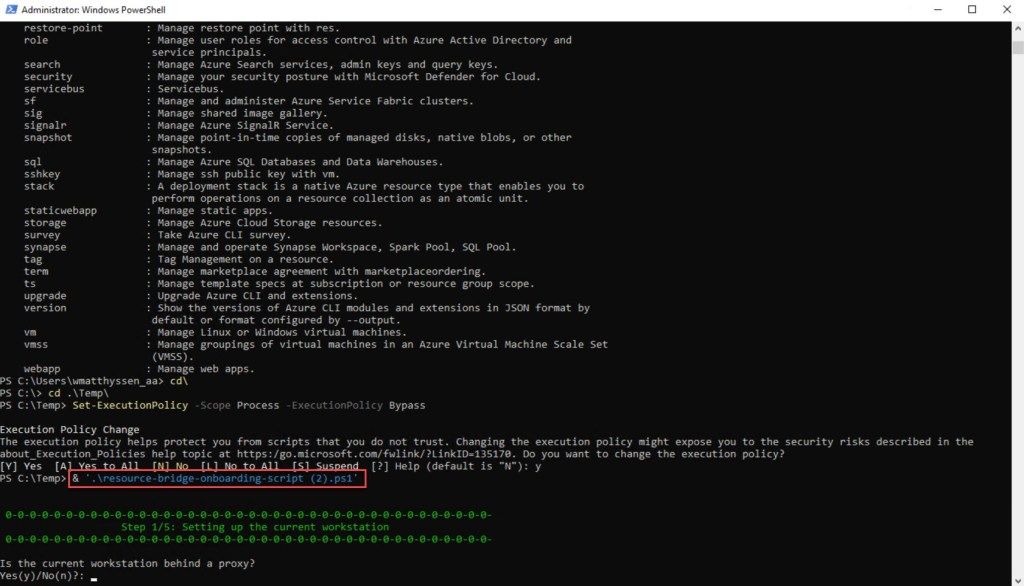The image size is (1024, 586).
Task: Click the scrollbar up arrow
Action: click(x=1015, y=27)
